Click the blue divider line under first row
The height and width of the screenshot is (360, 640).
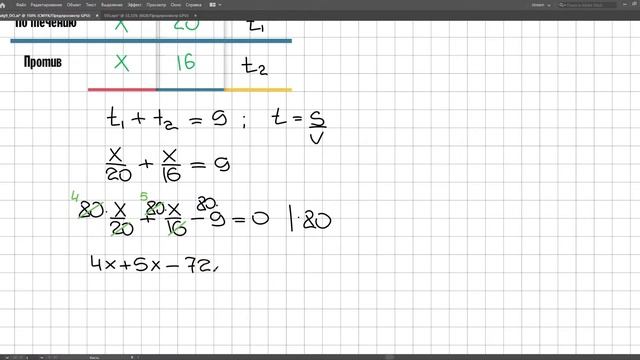tap(151, 41)
